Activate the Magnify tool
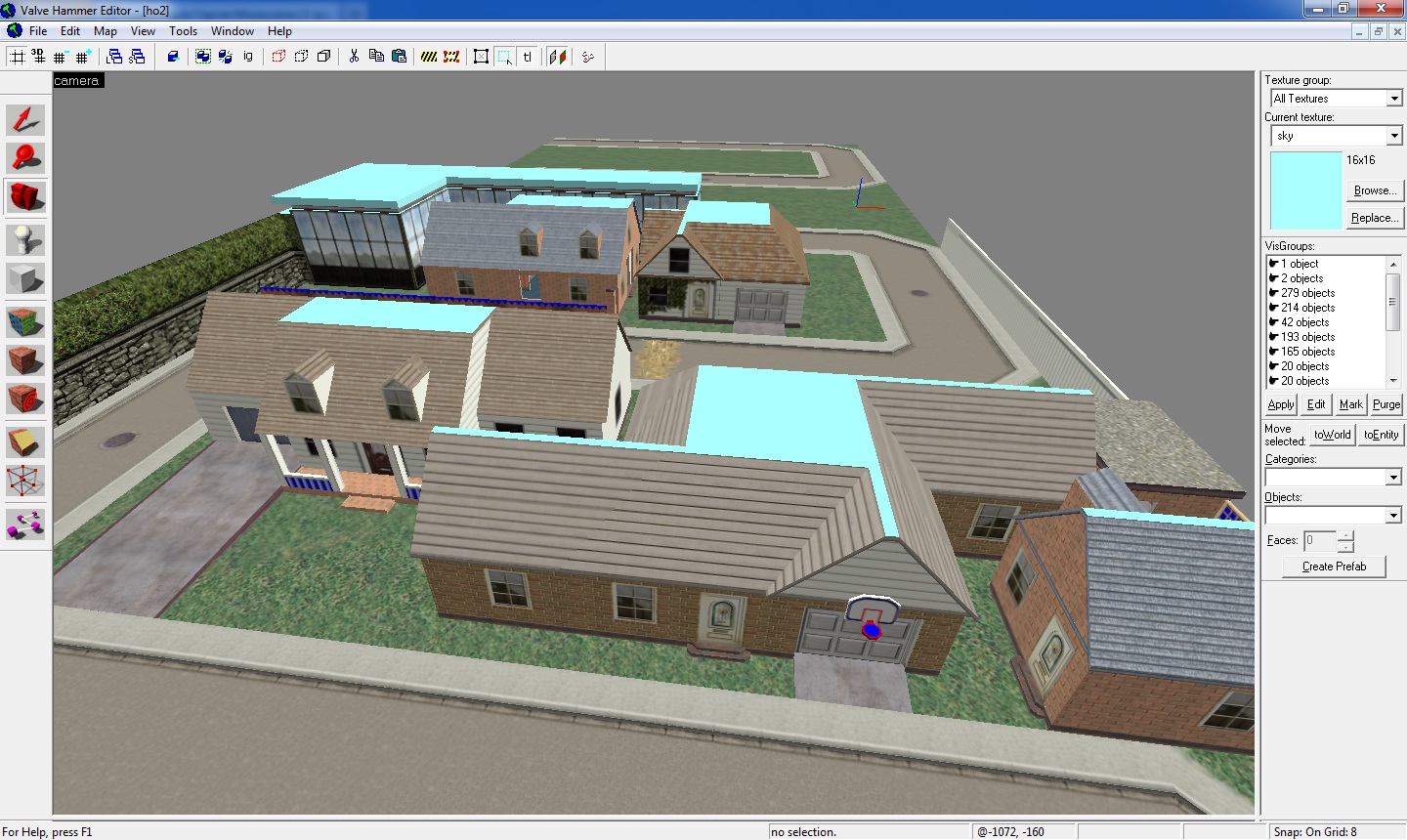This screenshot has width=1407, height=840. point(25,158)
